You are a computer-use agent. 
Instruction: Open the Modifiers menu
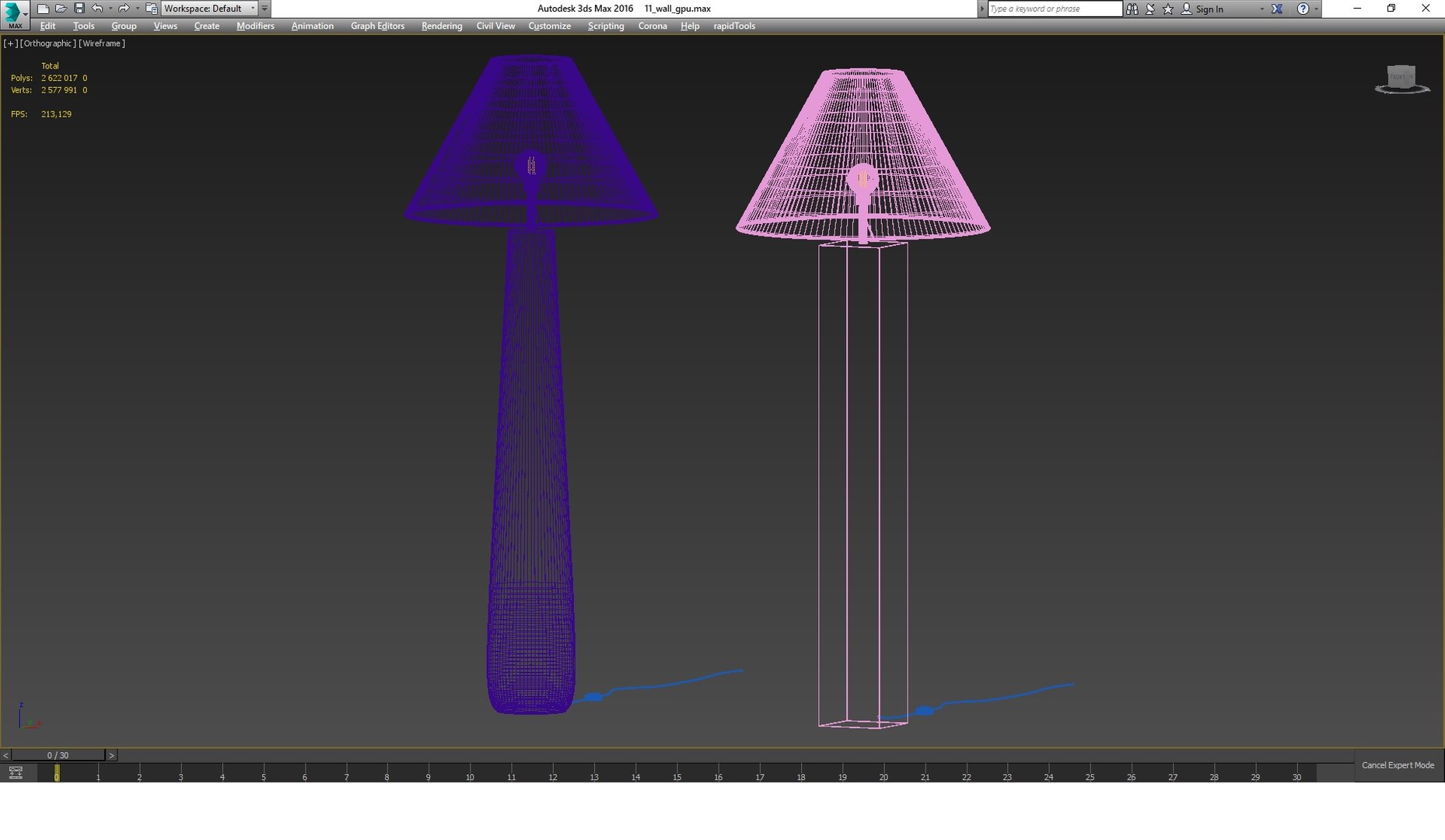[x=255, y=26]
